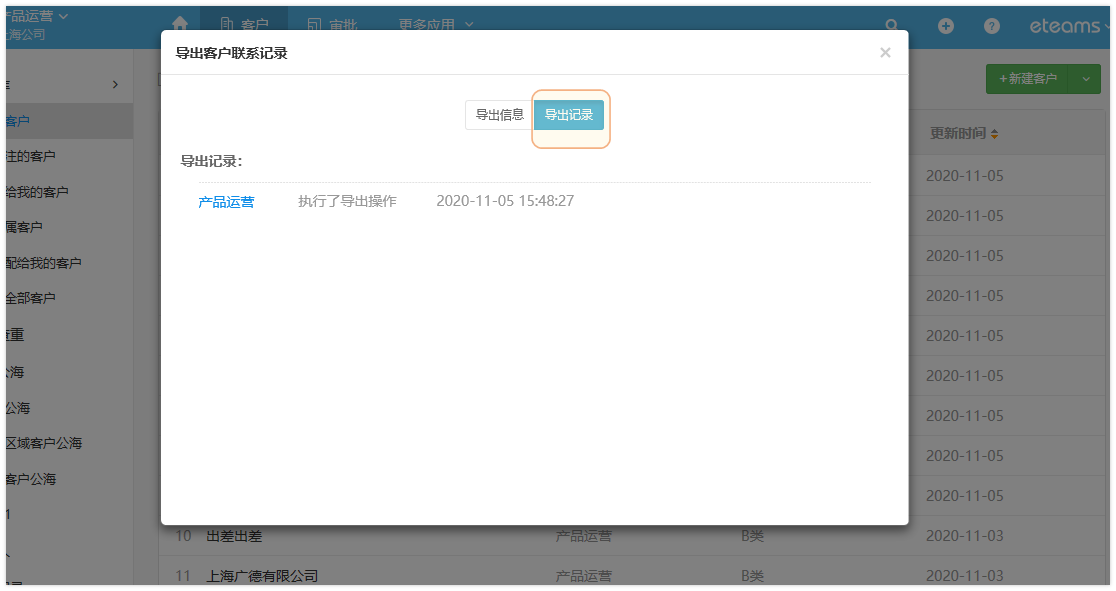Click the home icon in top navigation

tap(180, 25)
